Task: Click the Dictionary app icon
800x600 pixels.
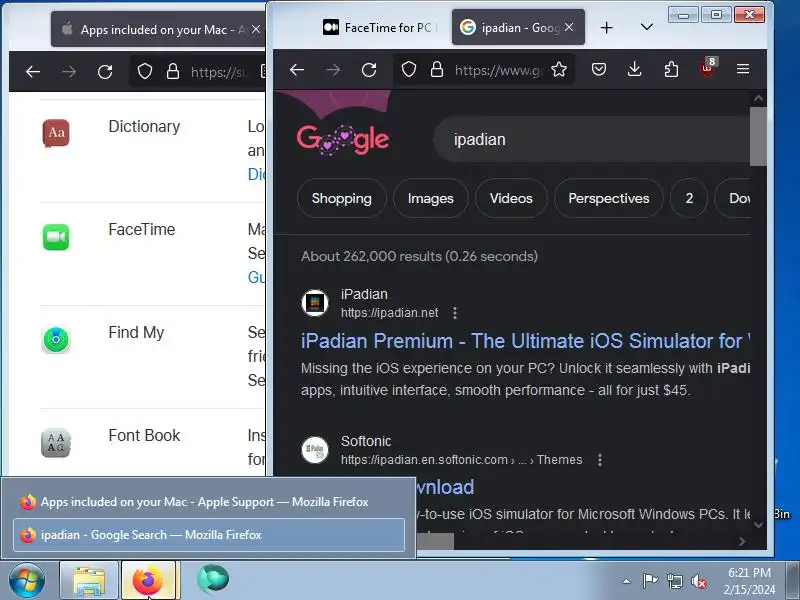Action: tap(56, 133)
